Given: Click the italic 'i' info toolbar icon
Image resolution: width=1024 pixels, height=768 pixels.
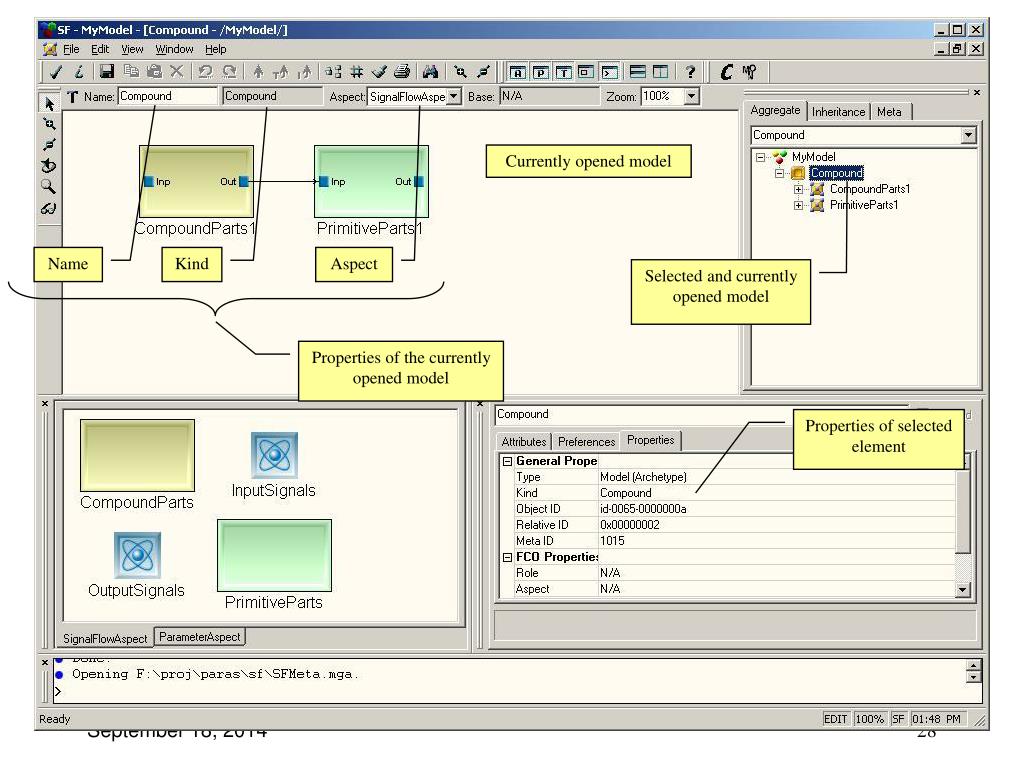Looking at the screenshot, I should pyautogui.click(x=79, y=72).
